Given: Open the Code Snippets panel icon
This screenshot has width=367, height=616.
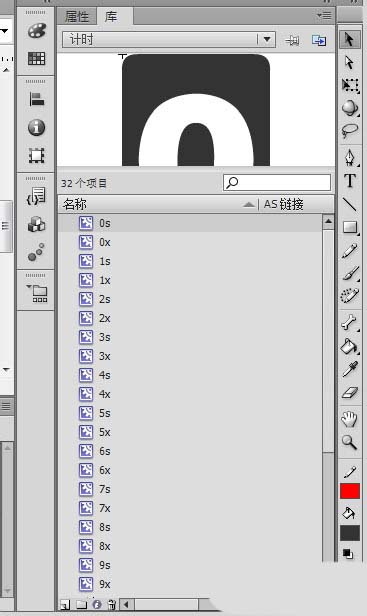Looking at the screenshot, I should [36, 196].
